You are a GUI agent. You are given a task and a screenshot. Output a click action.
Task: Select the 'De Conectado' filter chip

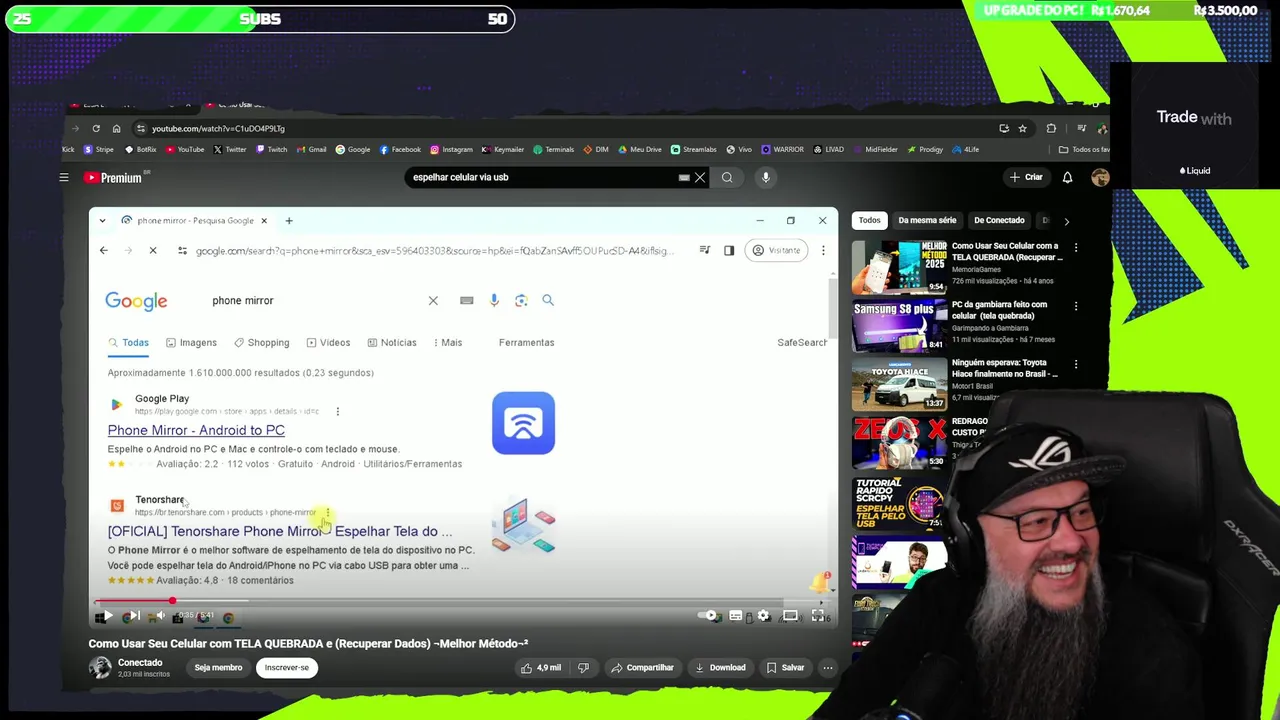(999, 220)
